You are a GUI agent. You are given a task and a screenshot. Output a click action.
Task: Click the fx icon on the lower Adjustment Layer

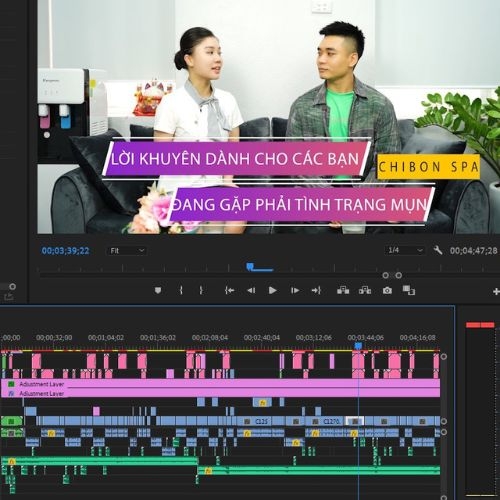click(11, 393)
